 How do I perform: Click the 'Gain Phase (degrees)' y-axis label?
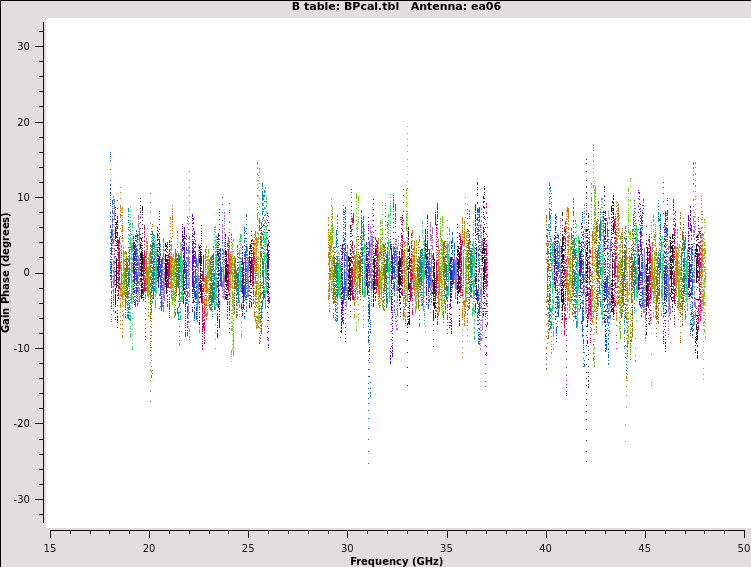(6, 272)
